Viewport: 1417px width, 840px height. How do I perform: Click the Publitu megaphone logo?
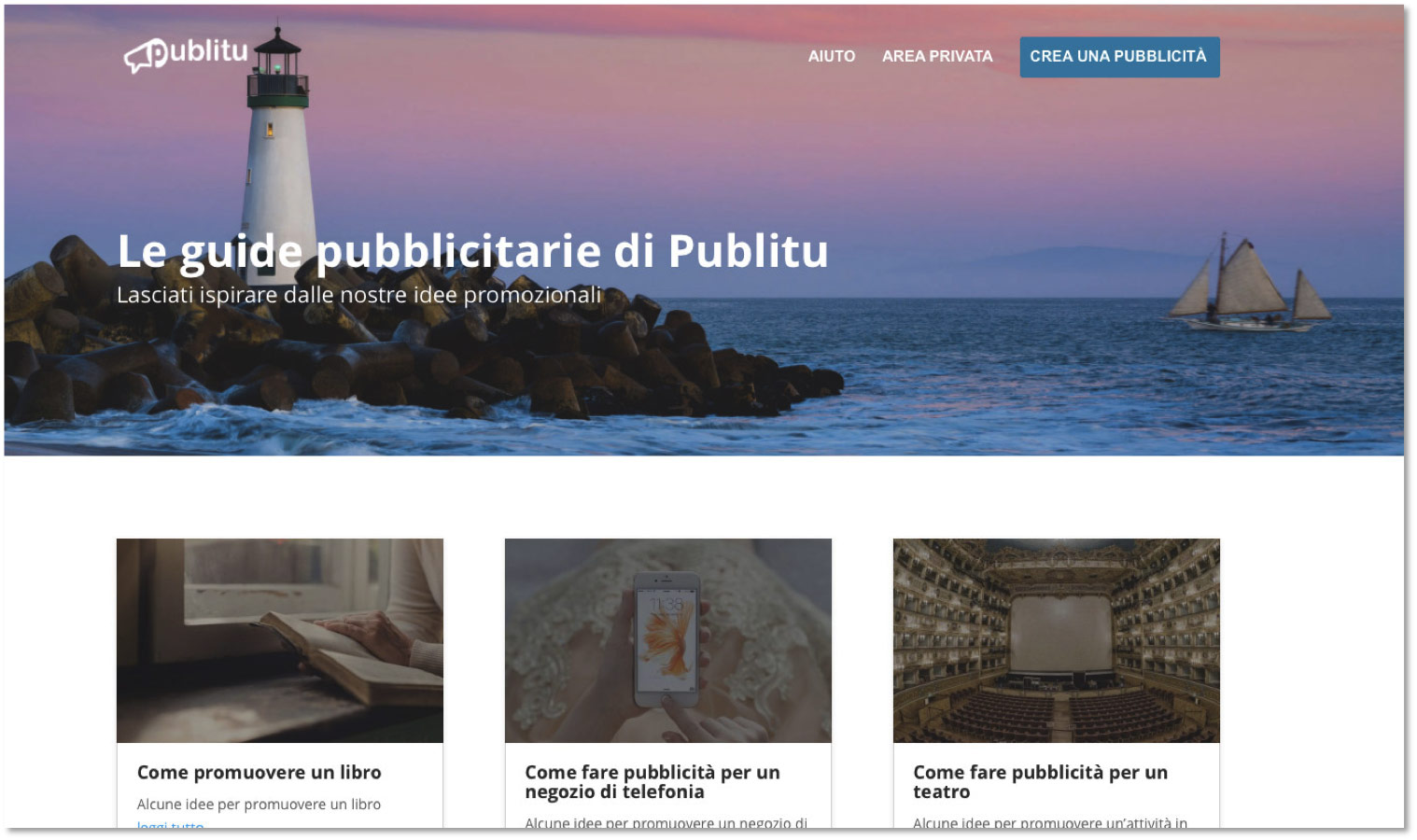point(187,54)
